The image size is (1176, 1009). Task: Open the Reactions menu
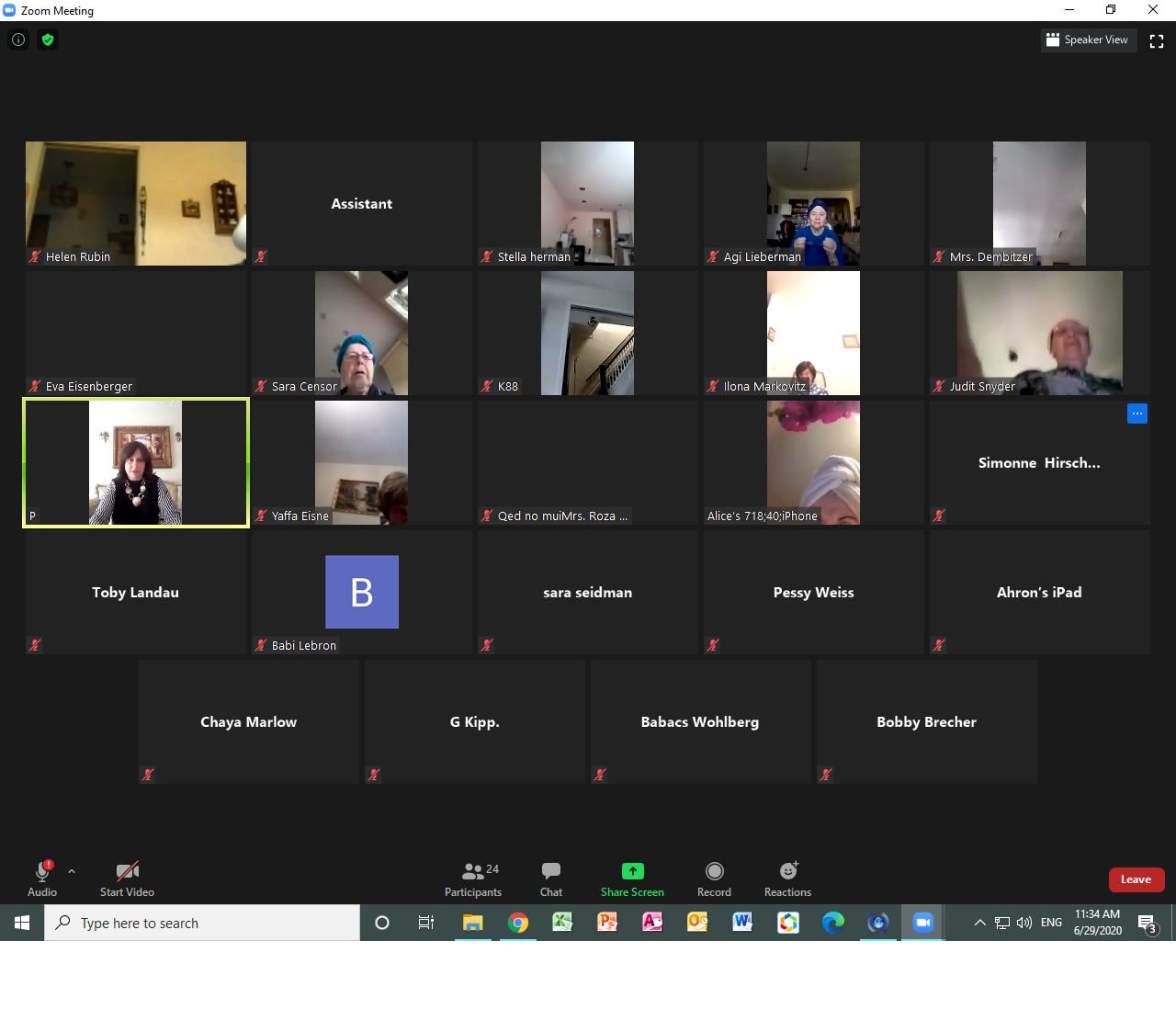coord(787,879)
